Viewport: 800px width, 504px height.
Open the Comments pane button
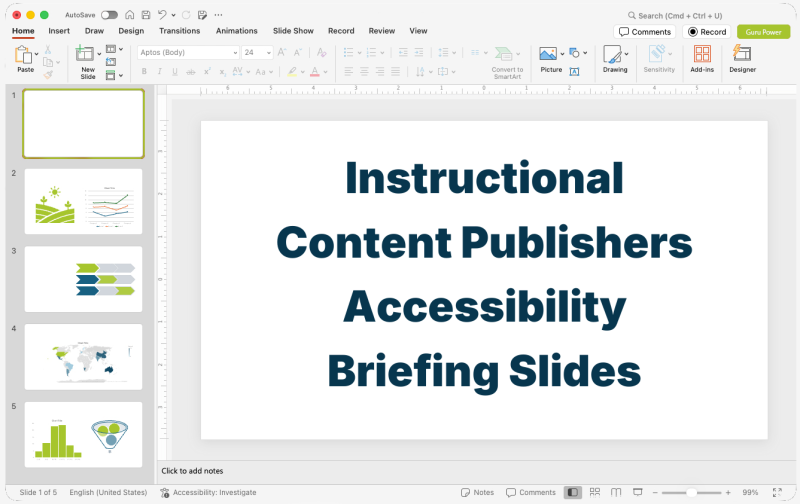tap(644, 32)
